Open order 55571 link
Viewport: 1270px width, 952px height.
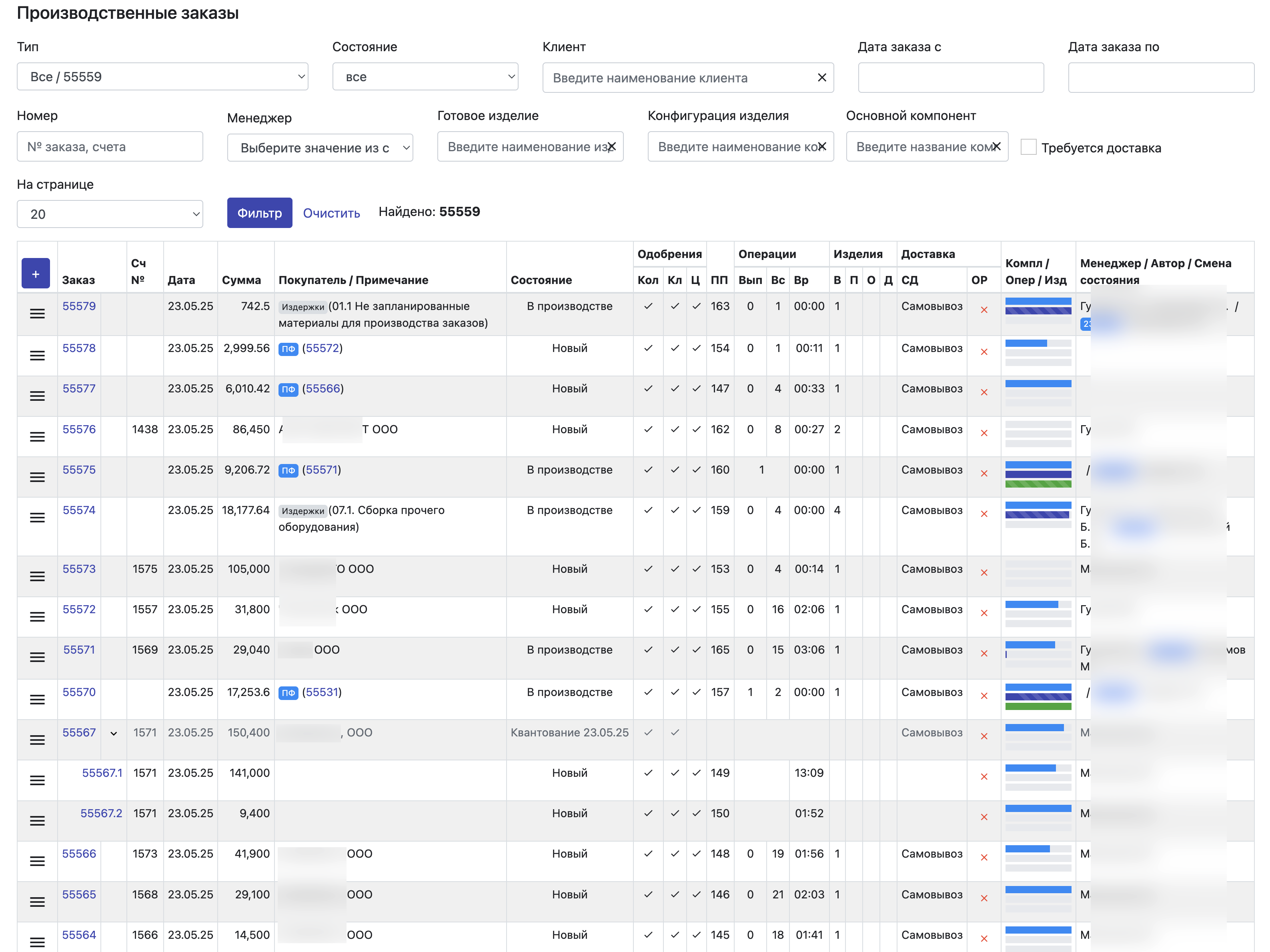coord(79,650)
